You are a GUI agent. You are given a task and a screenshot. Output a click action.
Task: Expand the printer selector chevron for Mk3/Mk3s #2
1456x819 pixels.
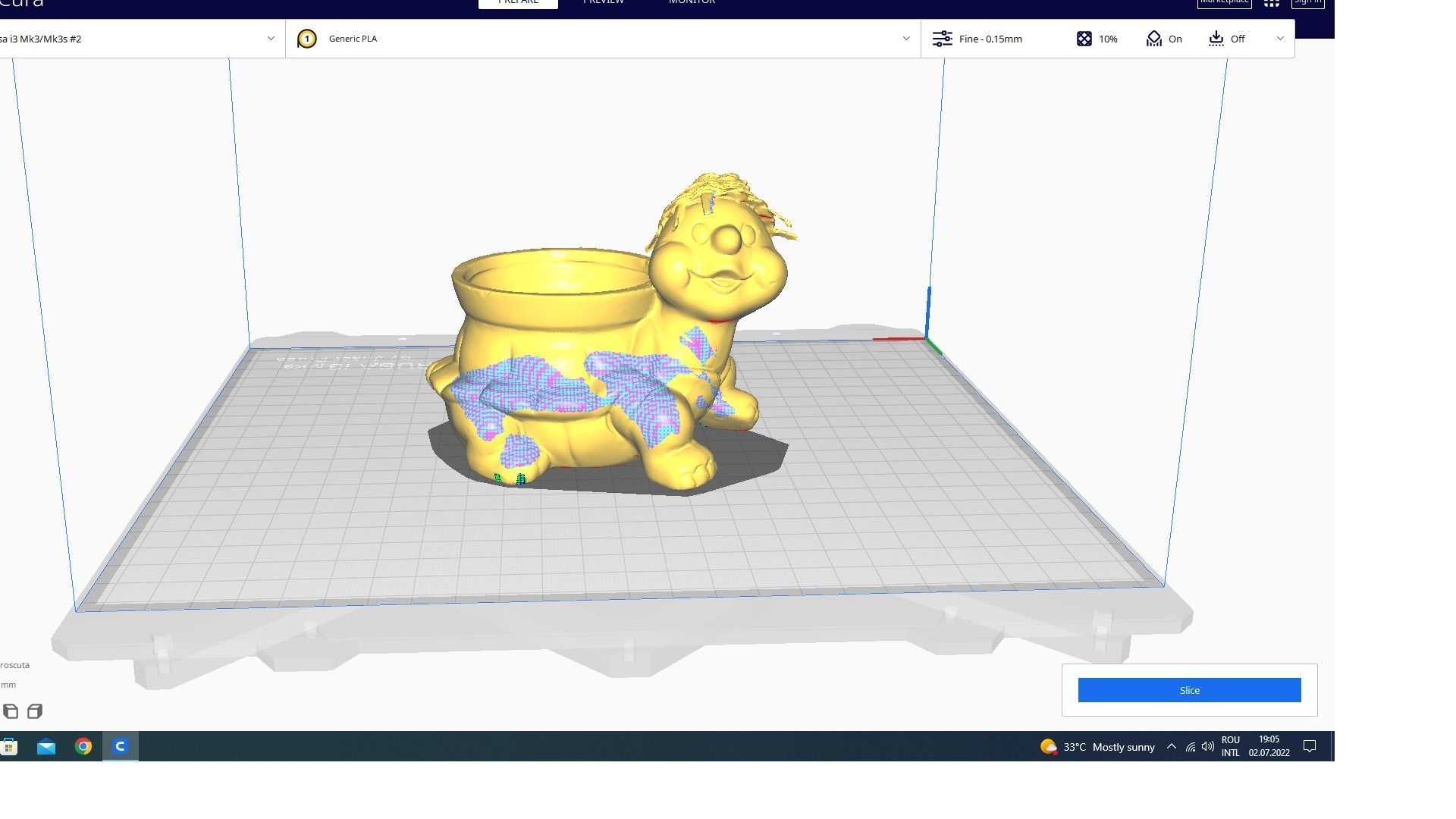tap(271, 39)
